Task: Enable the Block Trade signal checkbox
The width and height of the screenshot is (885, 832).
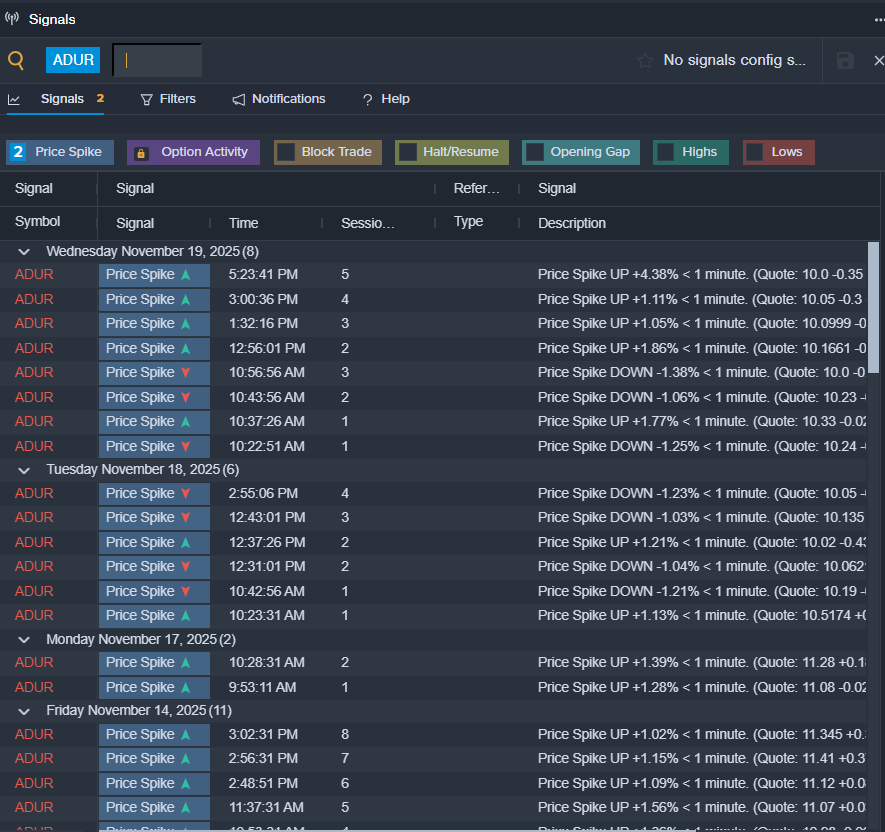Action: tap(286, 153)
